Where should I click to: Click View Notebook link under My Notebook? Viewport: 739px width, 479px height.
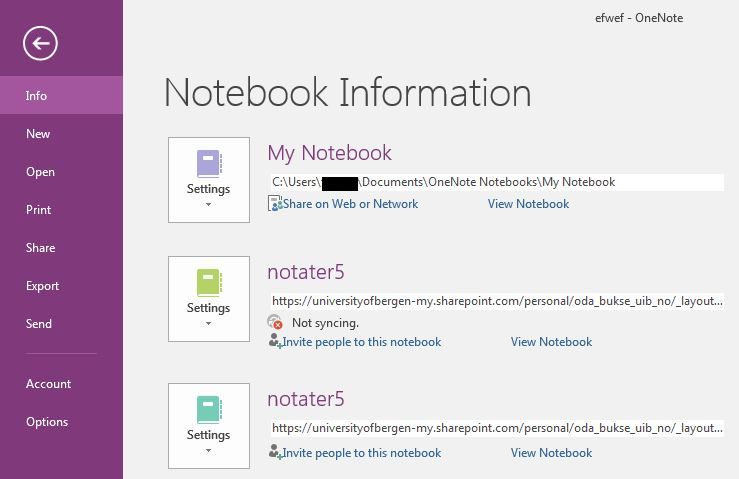coord(528,204)
